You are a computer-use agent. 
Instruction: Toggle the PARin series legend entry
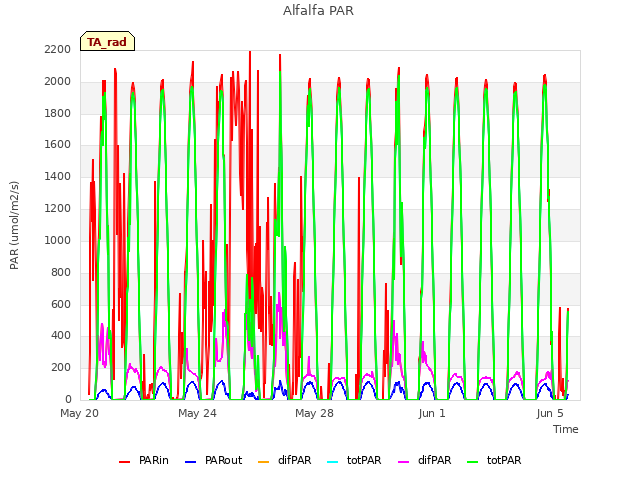[x=144, y=460]
